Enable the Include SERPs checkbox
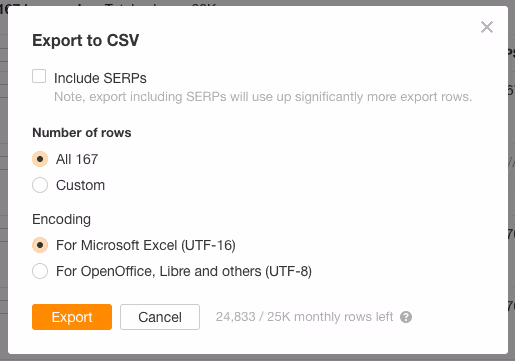515x361 pixels. point(39,76)
